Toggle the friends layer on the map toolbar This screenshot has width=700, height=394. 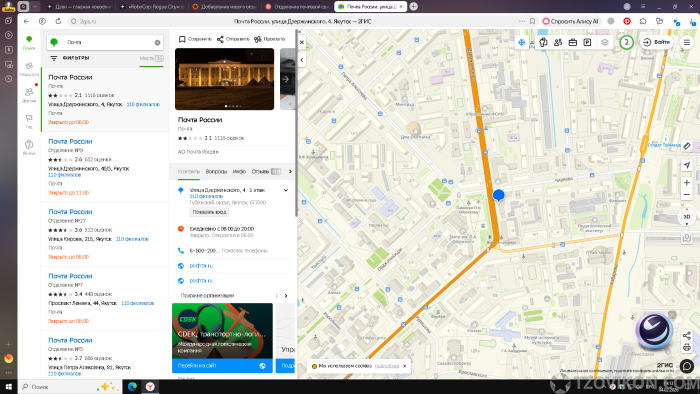coord(558,42)
